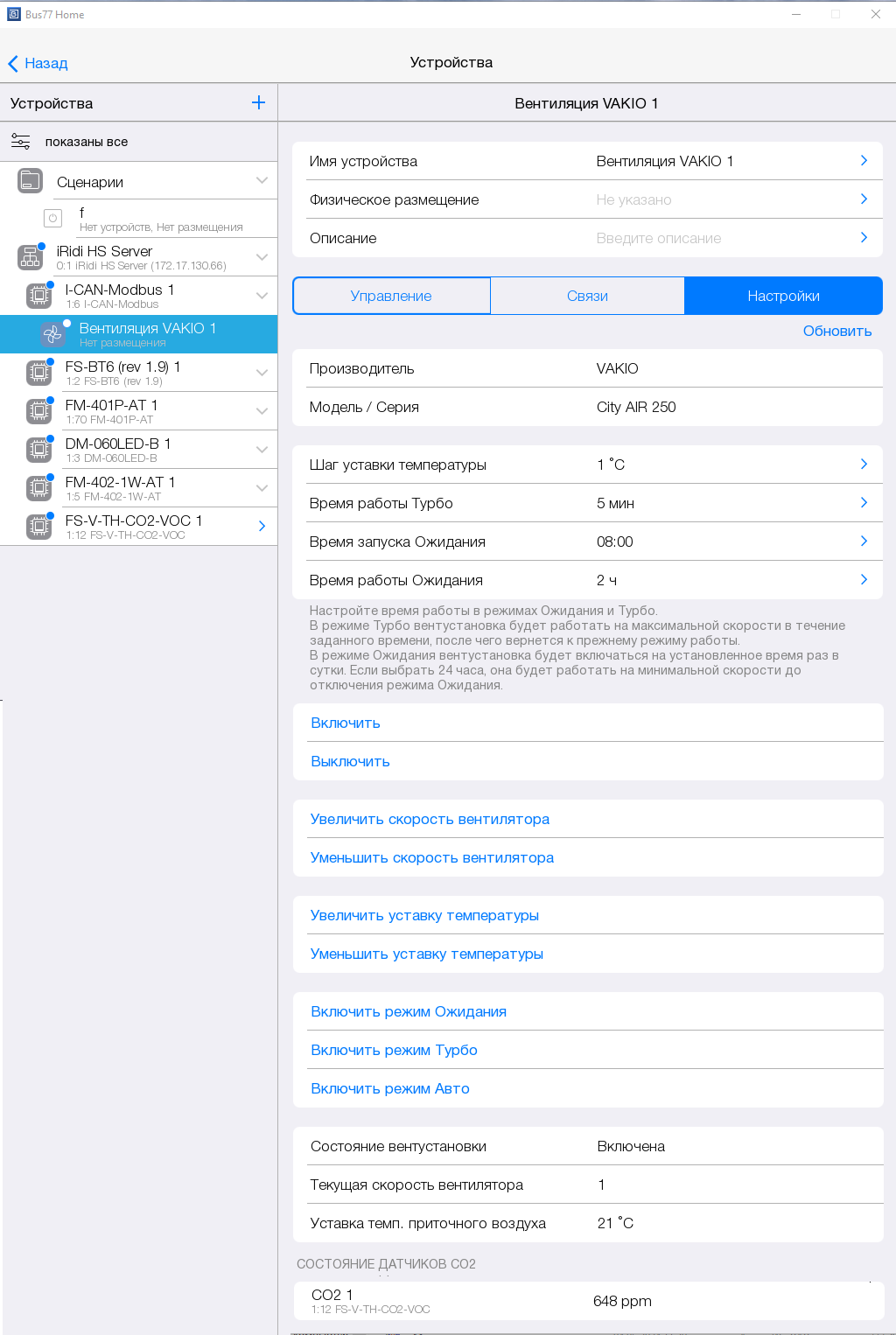The width and height of the screenshot is (896, 1335).
Task: Open Имя устройства row arrow
Action: pos(864,160)
